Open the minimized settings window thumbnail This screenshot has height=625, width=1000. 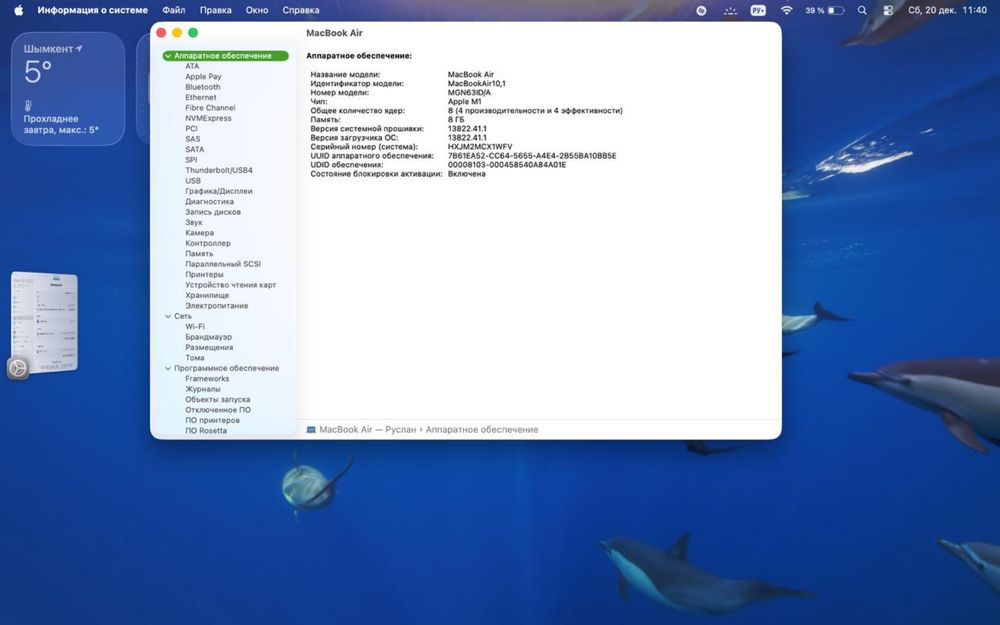click(x=44, y=322)
